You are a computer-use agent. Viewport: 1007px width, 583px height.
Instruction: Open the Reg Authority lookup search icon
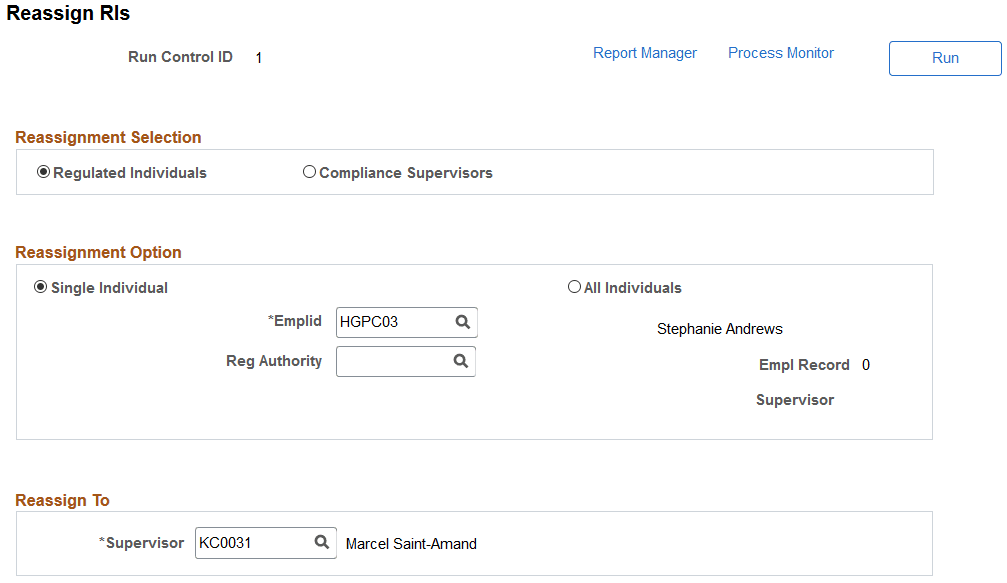(460, 361)
